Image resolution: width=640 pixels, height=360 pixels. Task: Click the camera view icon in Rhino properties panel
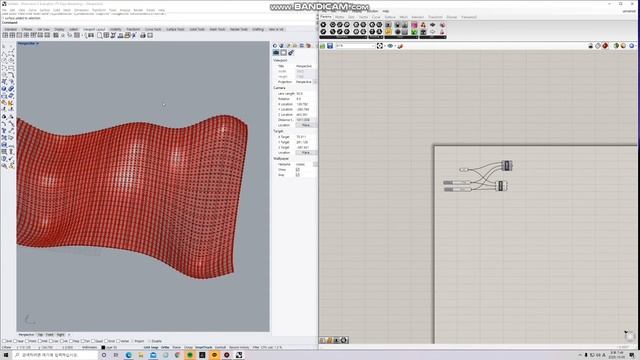(x=276, y=53)
